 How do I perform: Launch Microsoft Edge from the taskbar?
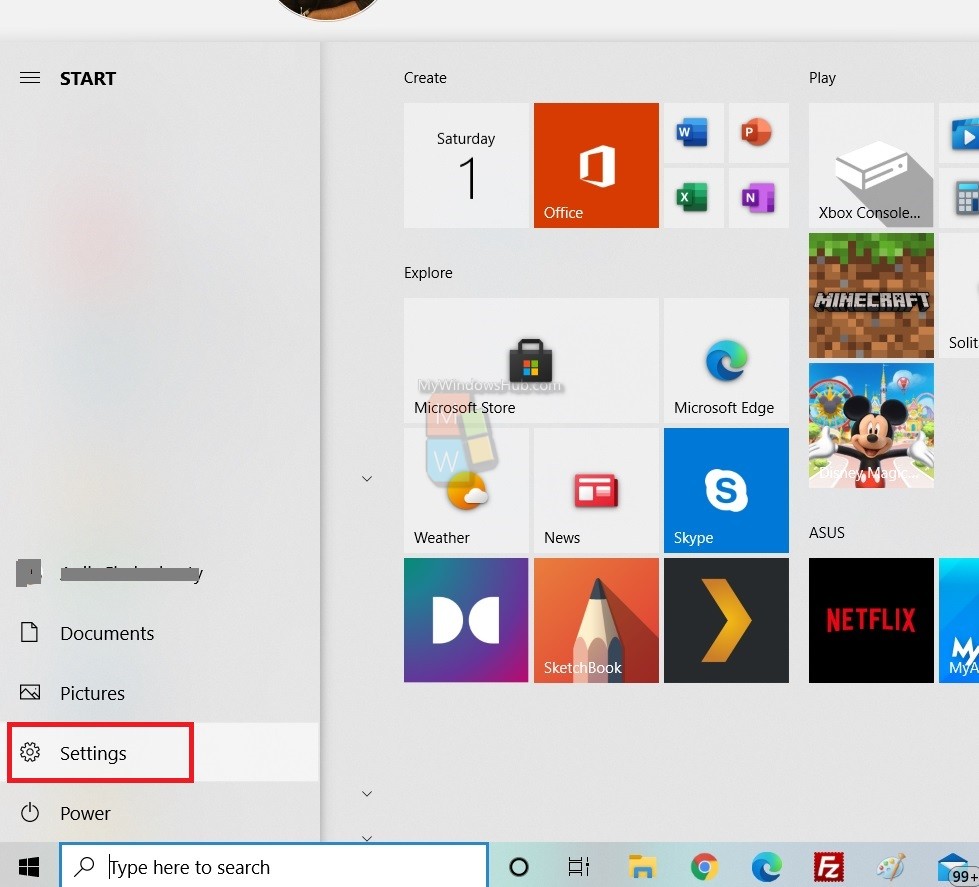coord(767,866)
